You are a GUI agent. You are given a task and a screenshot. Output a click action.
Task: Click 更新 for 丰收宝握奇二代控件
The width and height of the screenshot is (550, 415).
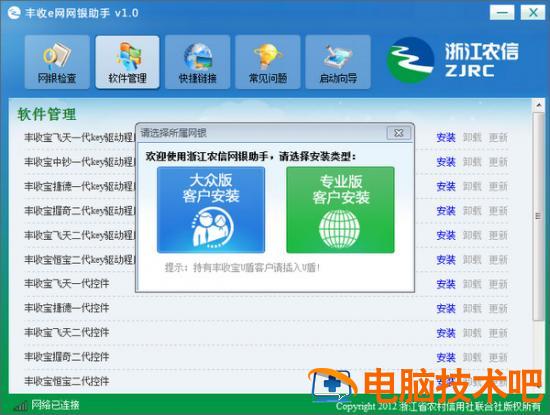point(498,357)
